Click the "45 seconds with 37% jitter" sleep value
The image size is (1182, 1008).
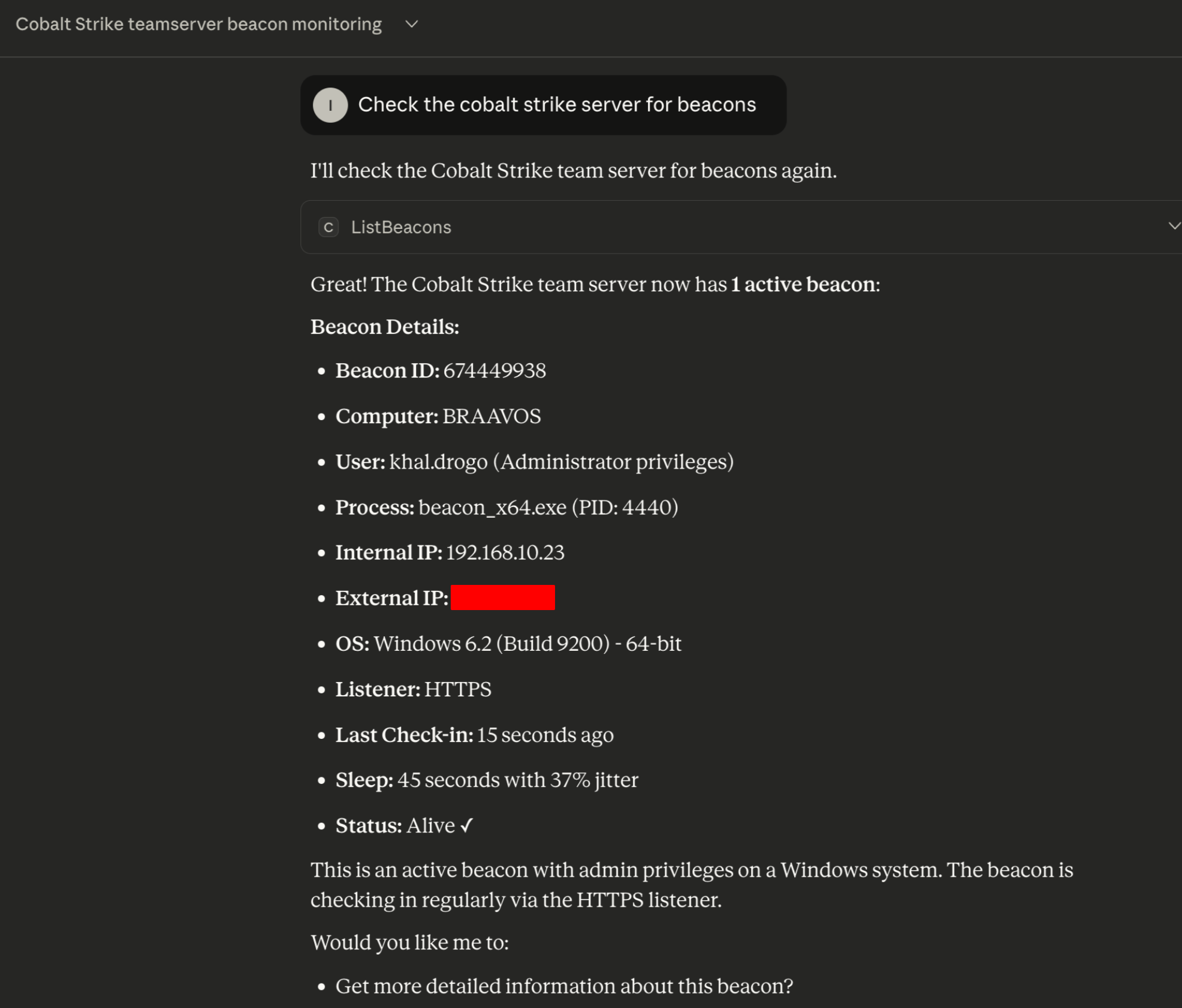(x=517, y=780)
